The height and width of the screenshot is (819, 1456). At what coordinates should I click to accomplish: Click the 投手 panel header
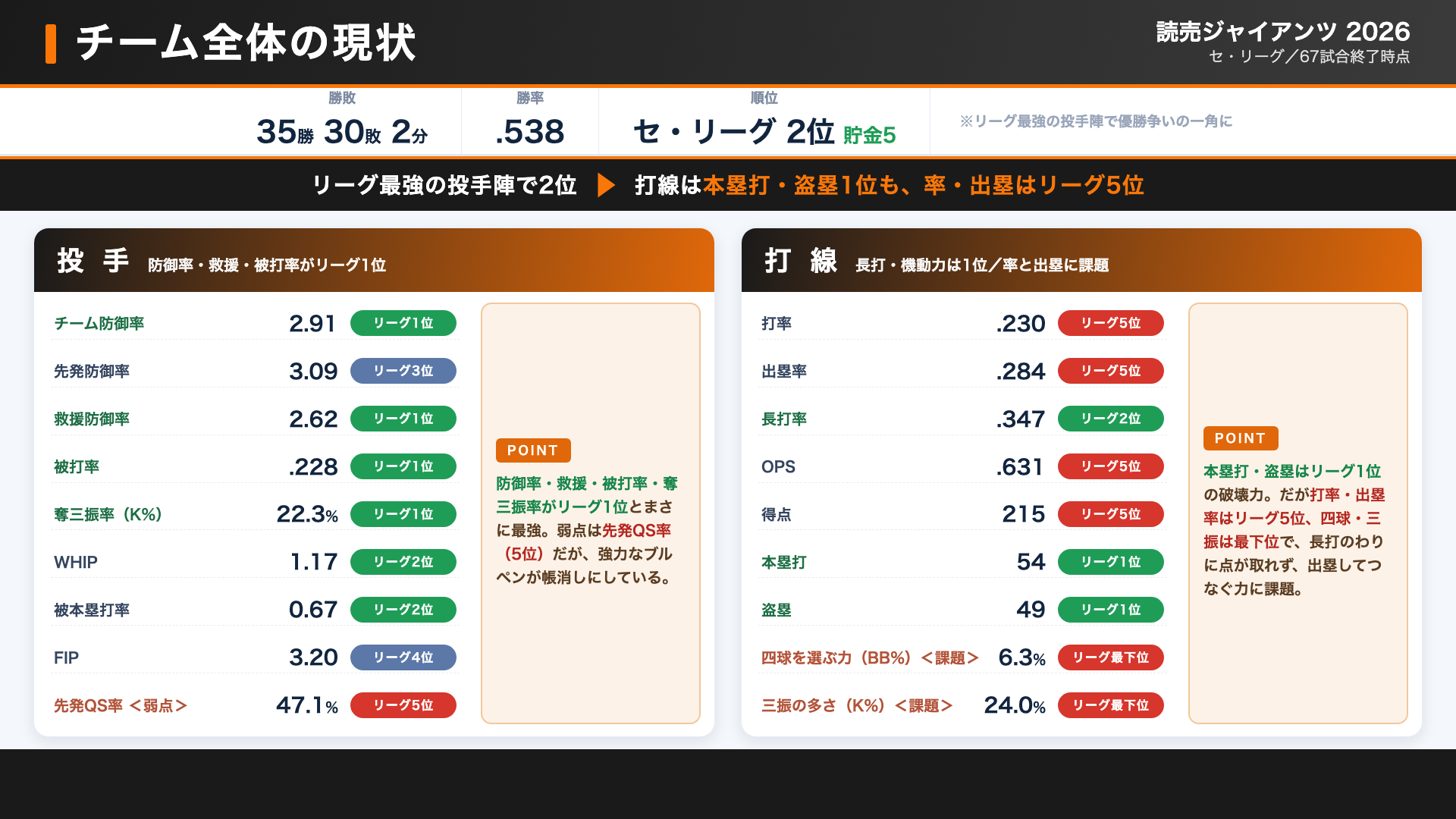(374, 260)
